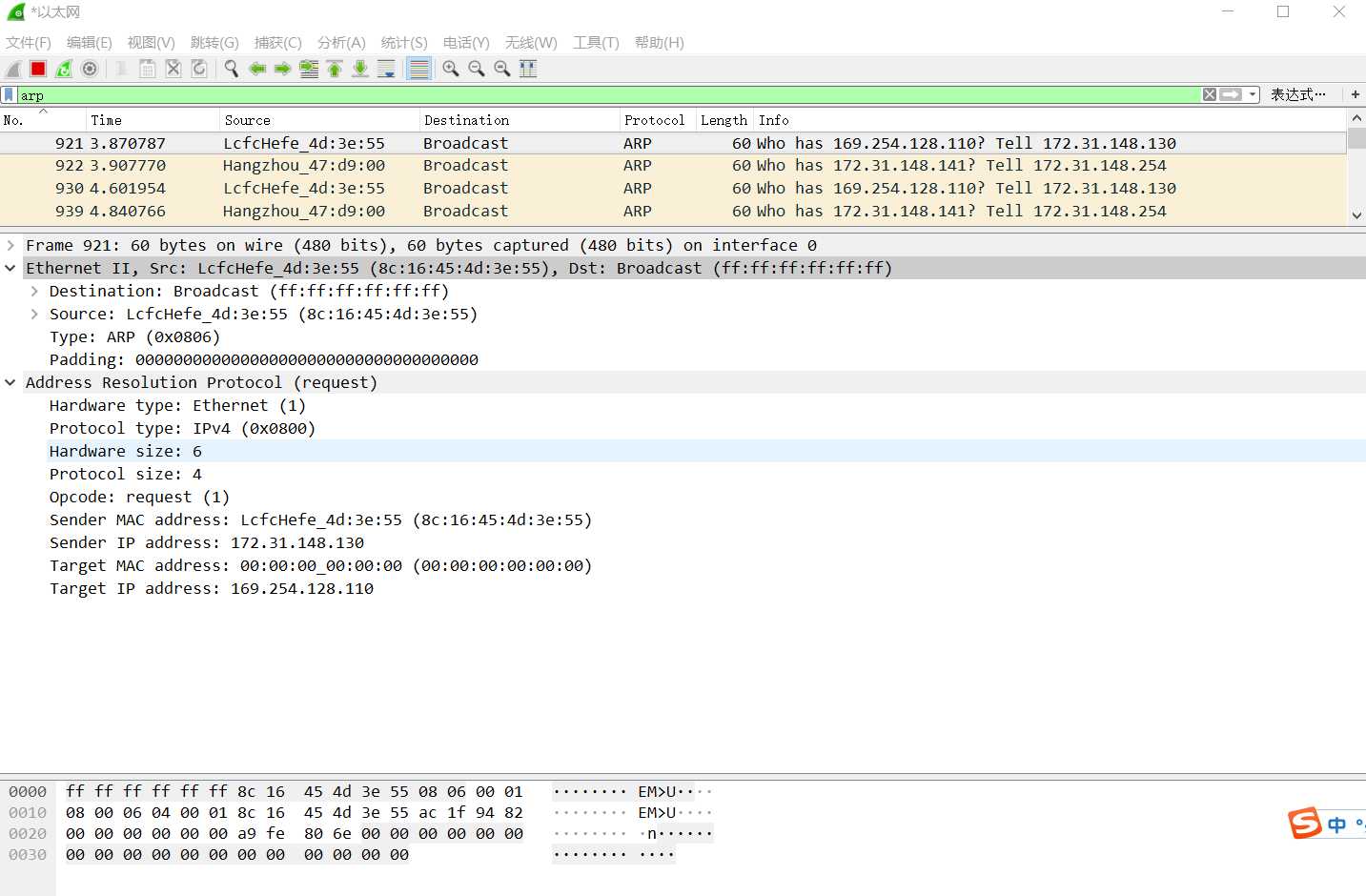Toggle packet list colorization
1366x896 pixels.
click(418, 69)
